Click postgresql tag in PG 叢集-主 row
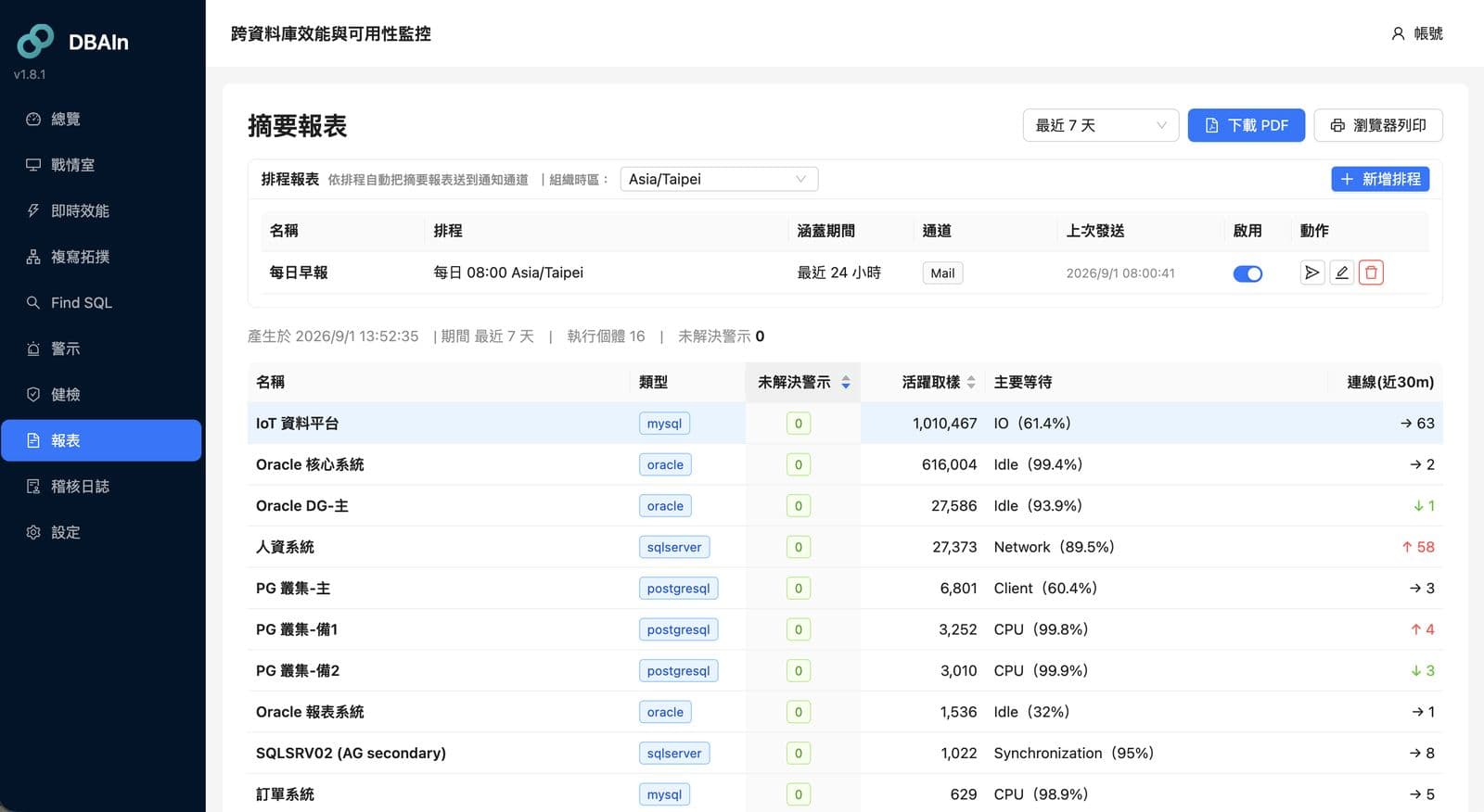The height and width of the screenshot is (812, 1484). pos(678,589)
